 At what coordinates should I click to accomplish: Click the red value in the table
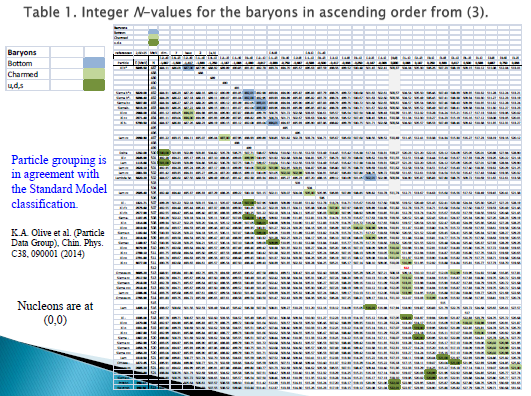(x=406, y=268)
